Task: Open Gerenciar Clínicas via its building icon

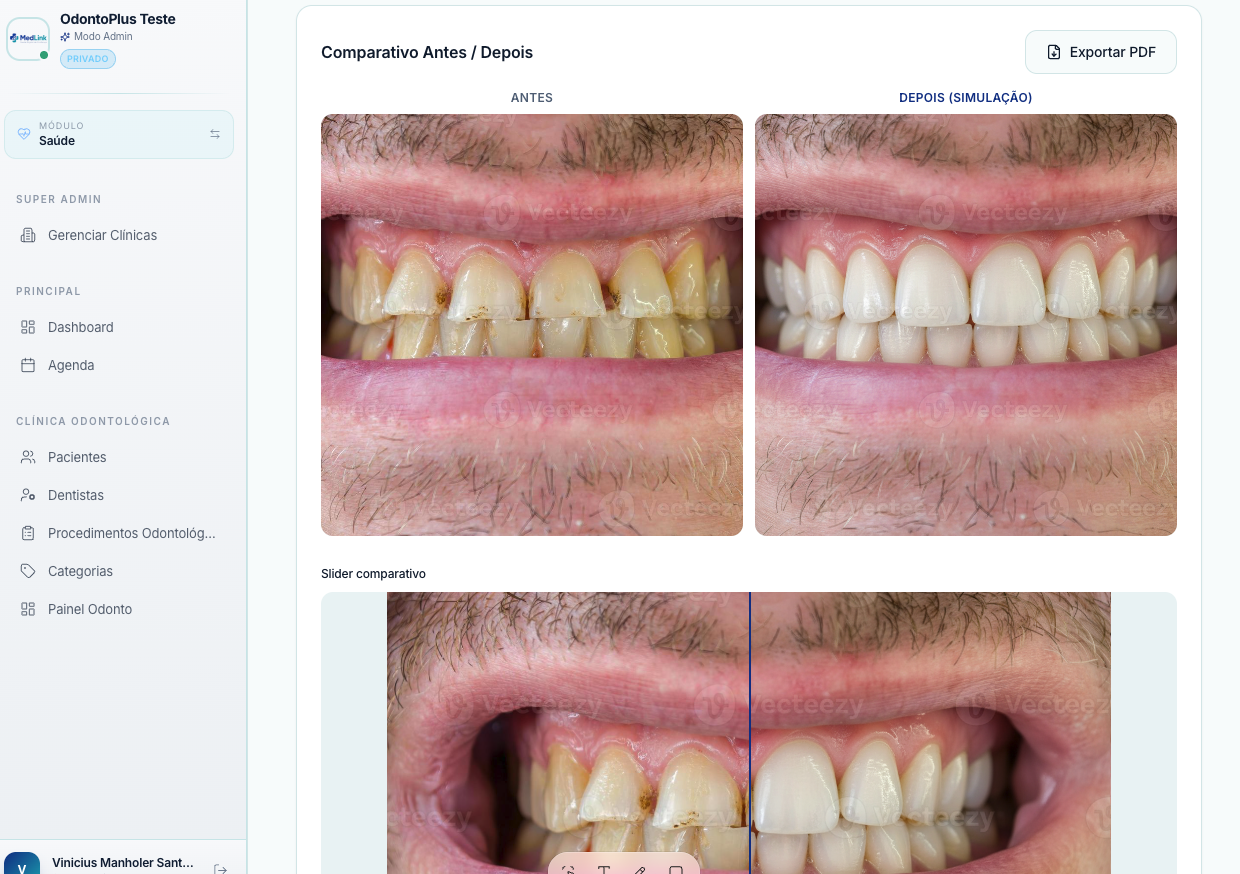Action: (x=28, y=235)
